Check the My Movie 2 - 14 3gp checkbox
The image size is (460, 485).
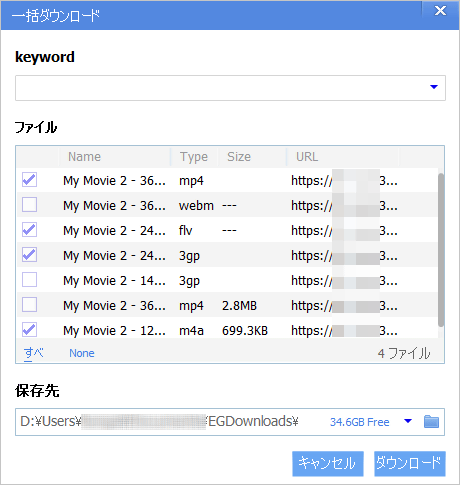29,280
